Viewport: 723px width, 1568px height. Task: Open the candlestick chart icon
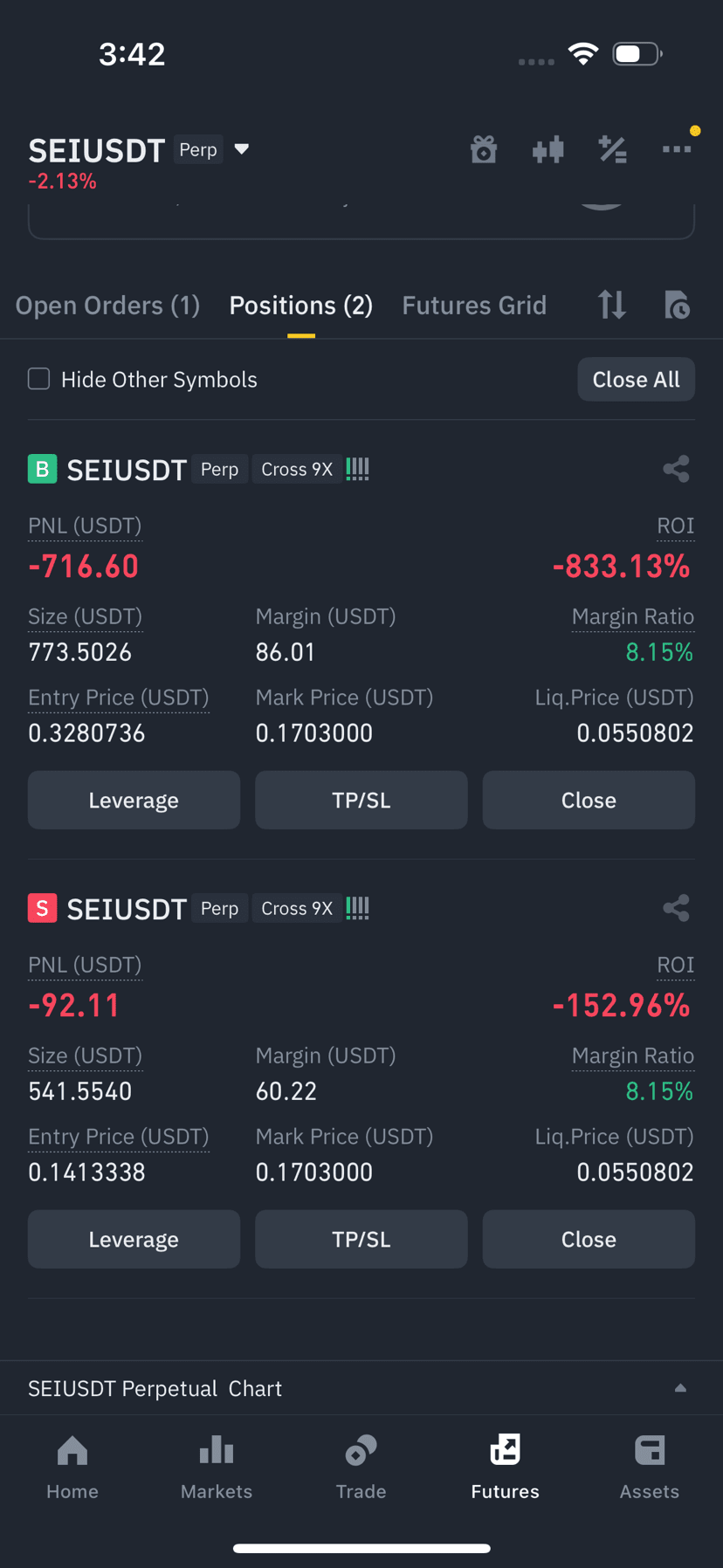tap(547, 150)
